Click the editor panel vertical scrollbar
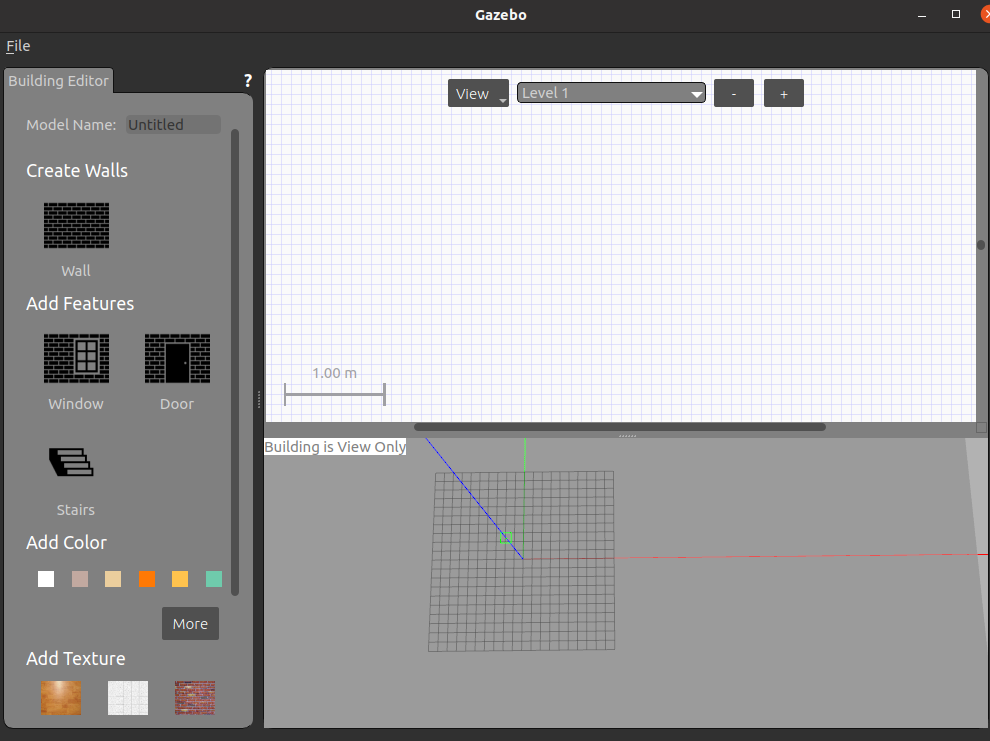Image resolution: width=990 pixels, height=741 pixels. [x=235, y=362]
